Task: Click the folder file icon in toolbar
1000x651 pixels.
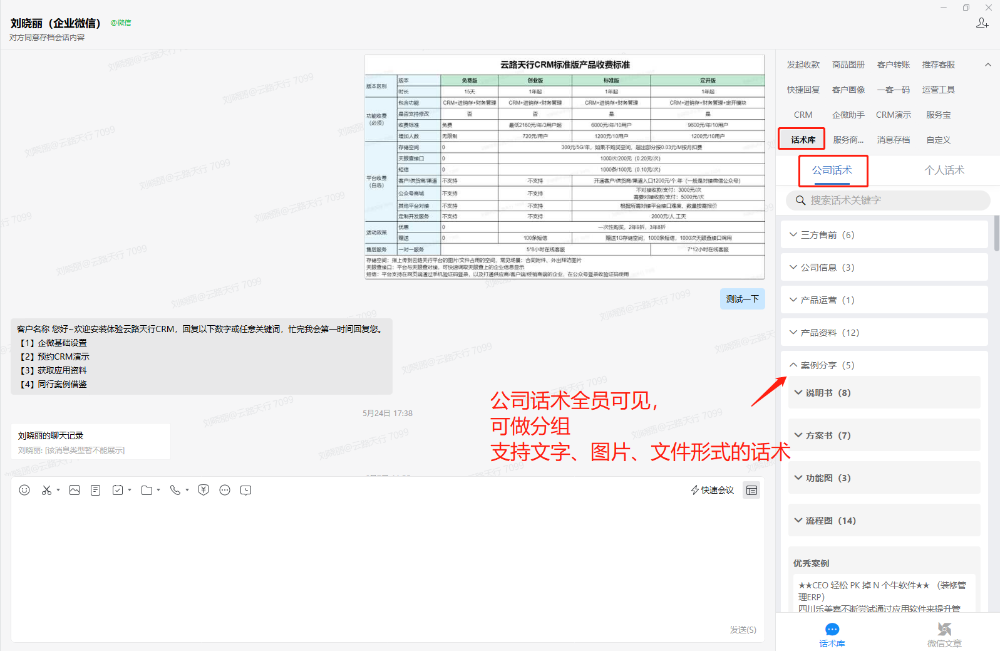Action: (147, 490)
